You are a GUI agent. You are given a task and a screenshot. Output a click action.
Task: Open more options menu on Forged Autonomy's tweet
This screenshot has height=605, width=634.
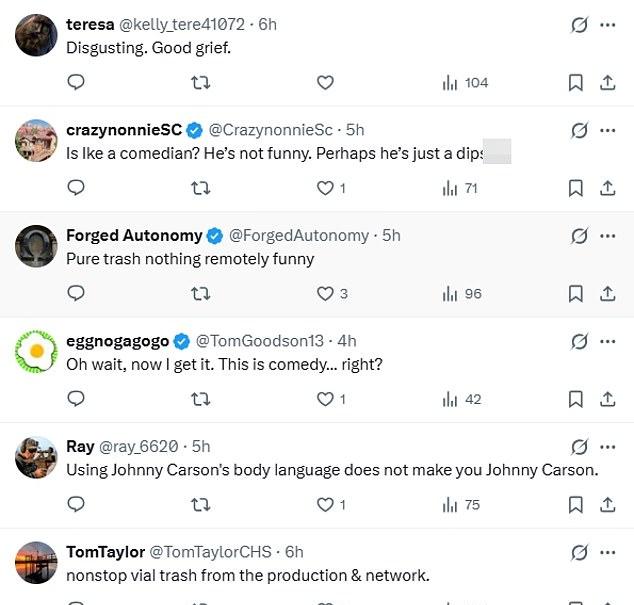click(608, 236)
